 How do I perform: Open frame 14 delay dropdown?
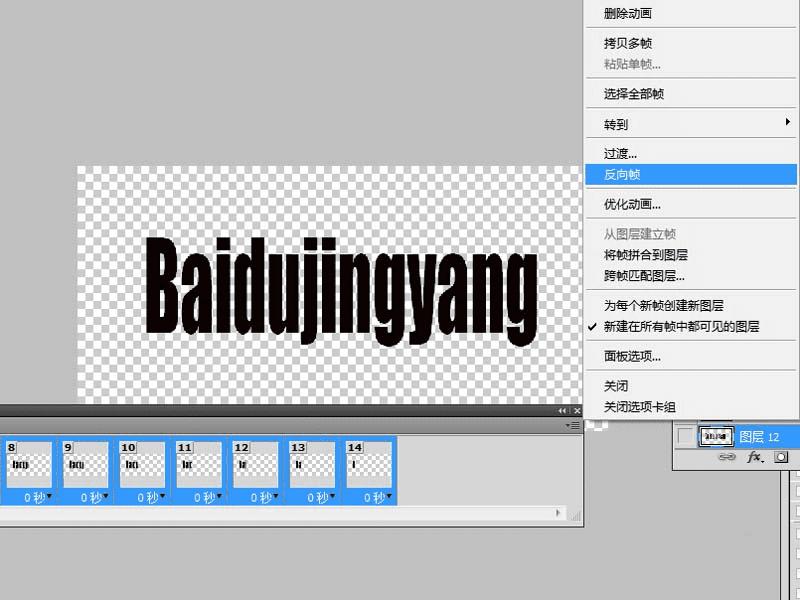point(378,497)
